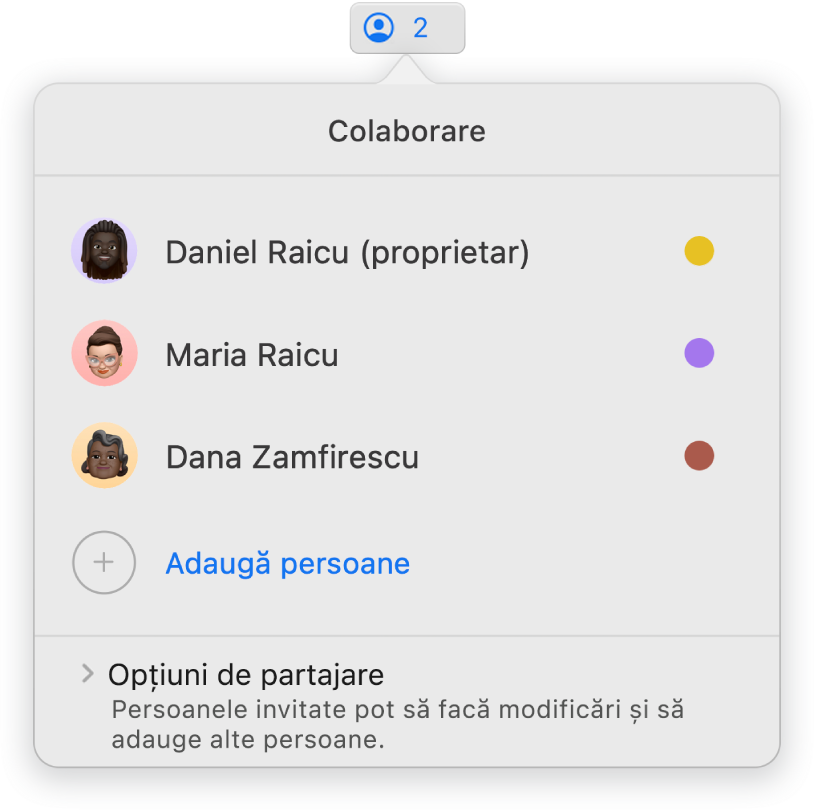814x811 pixels.
Task: Expand the Opțiuni de partajare chevron
Action: click(87, 674)
